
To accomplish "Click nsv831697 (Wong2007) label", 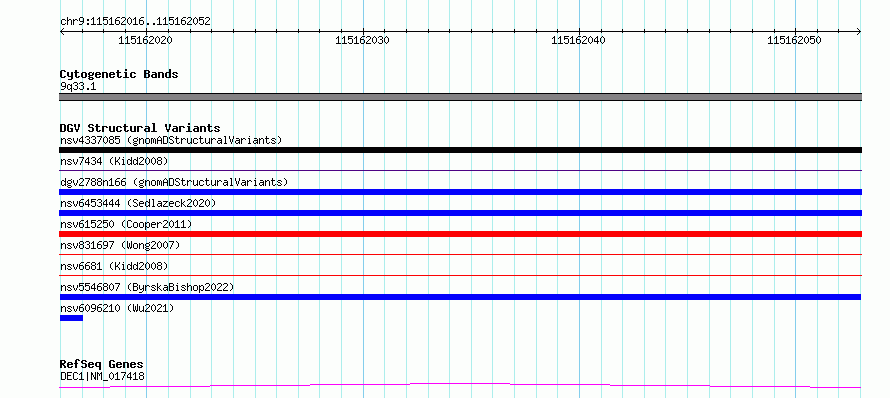I will (x=120, y=245).
